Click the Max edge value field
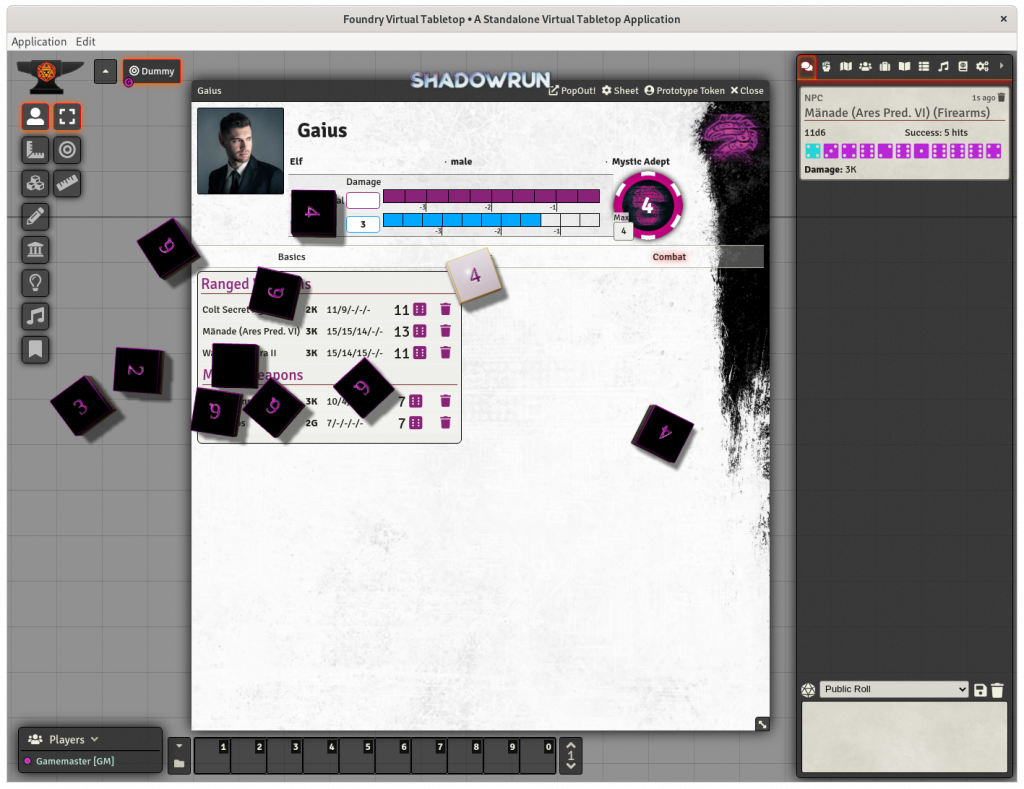 coord(623,231)
